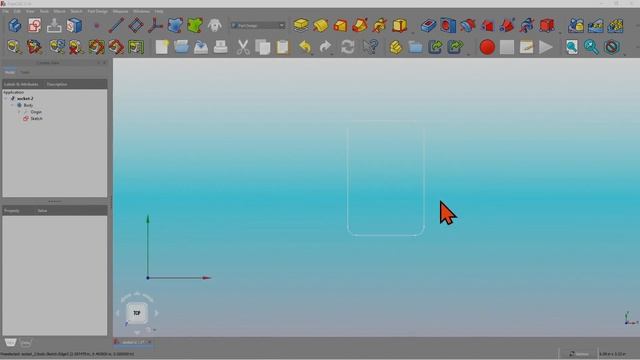Image resolution: width=640 pixels, height=360 pixels.
Task: Select the Revolution tool
Action: pos(320,25)
